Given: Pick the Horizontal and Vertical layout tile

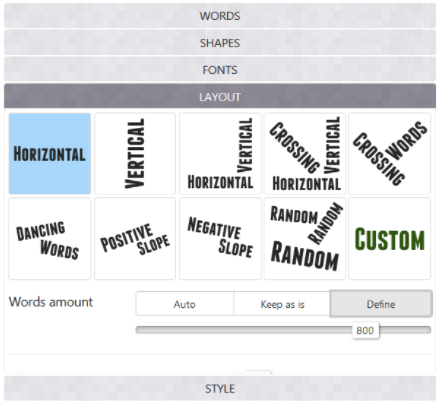Looking at the screenshot, I should coord(220,154).
